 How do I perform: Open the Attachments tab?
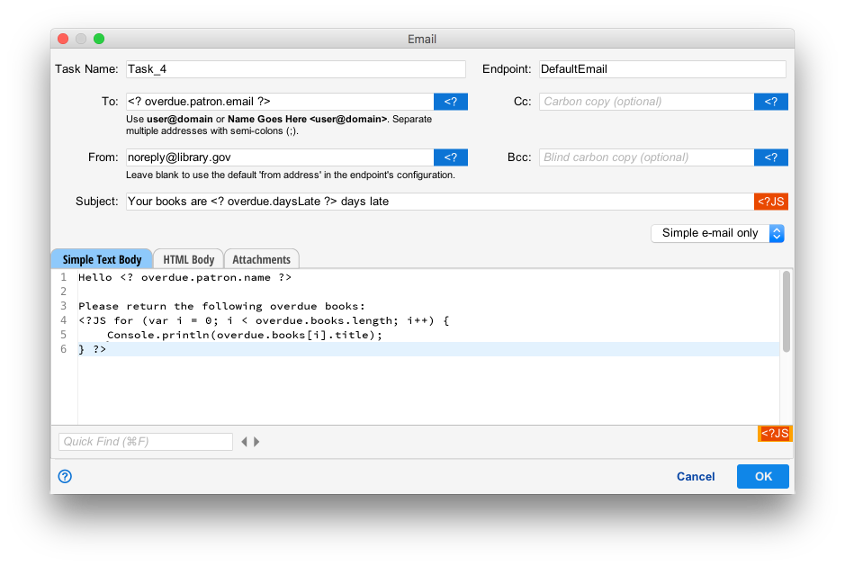[x=261, y=259]
